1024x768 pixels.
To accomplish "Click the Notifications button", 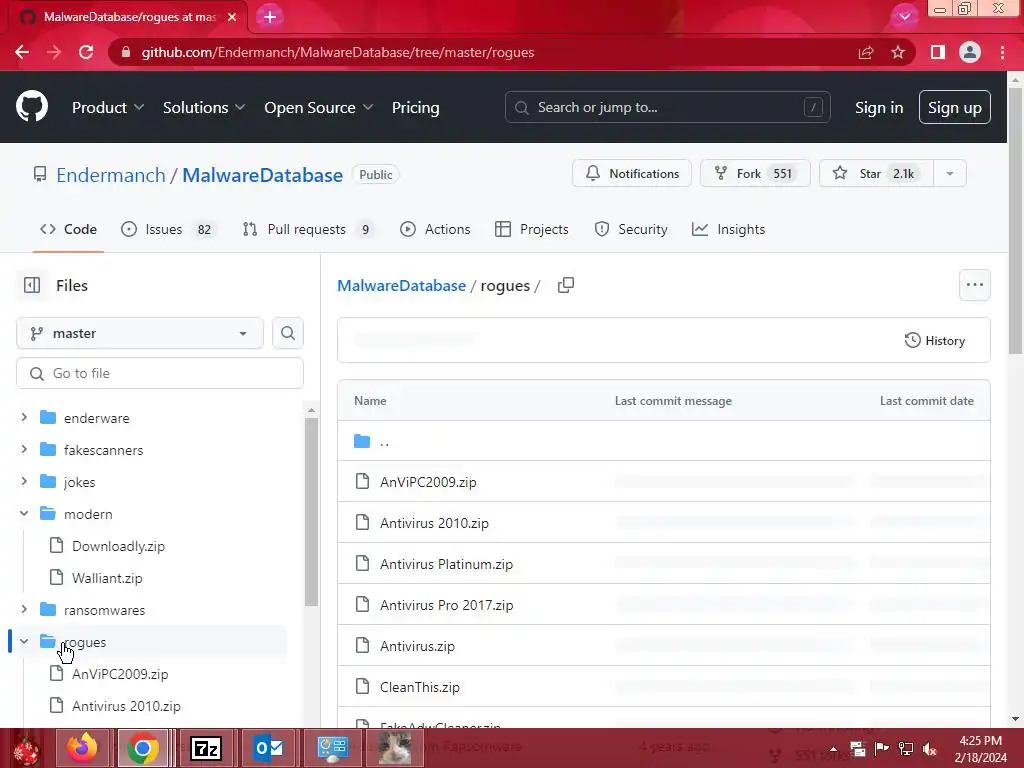I will coord(632,174).
